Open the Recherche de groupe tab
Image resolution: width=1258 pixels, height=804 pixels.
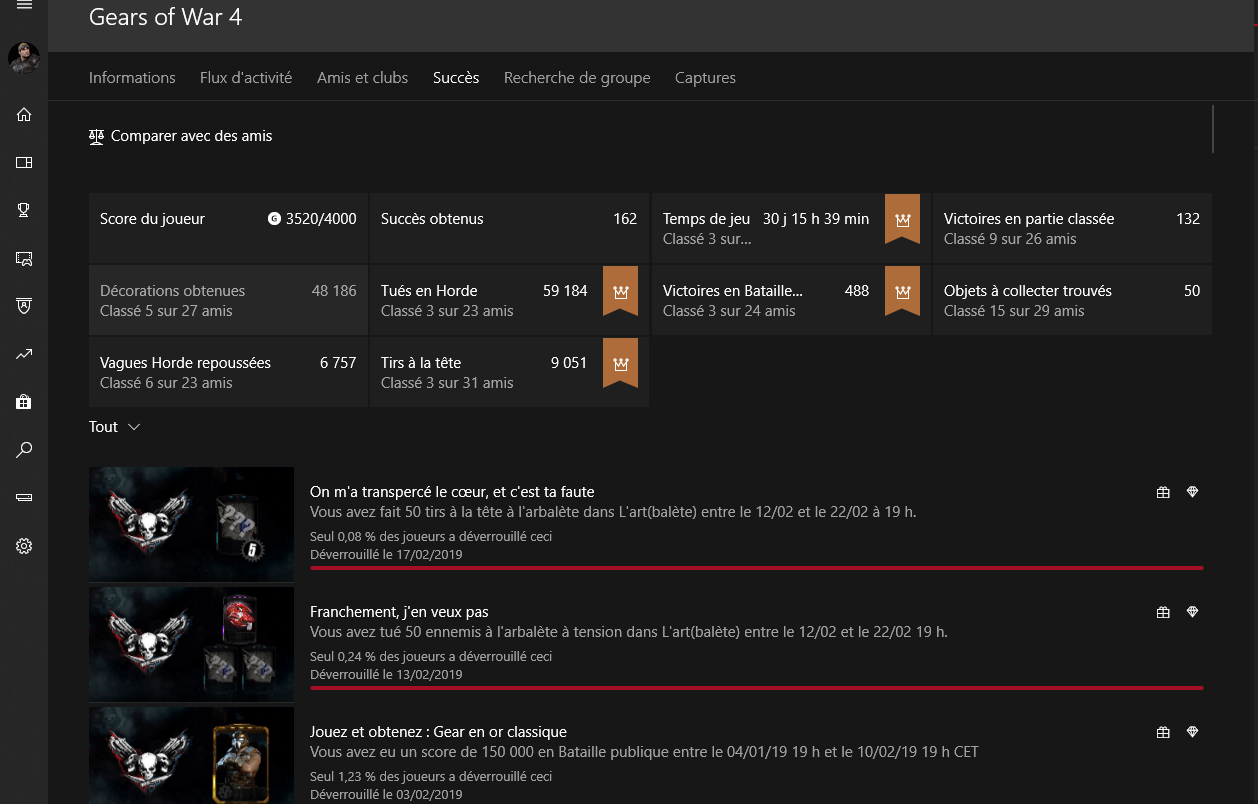point(577,78)
